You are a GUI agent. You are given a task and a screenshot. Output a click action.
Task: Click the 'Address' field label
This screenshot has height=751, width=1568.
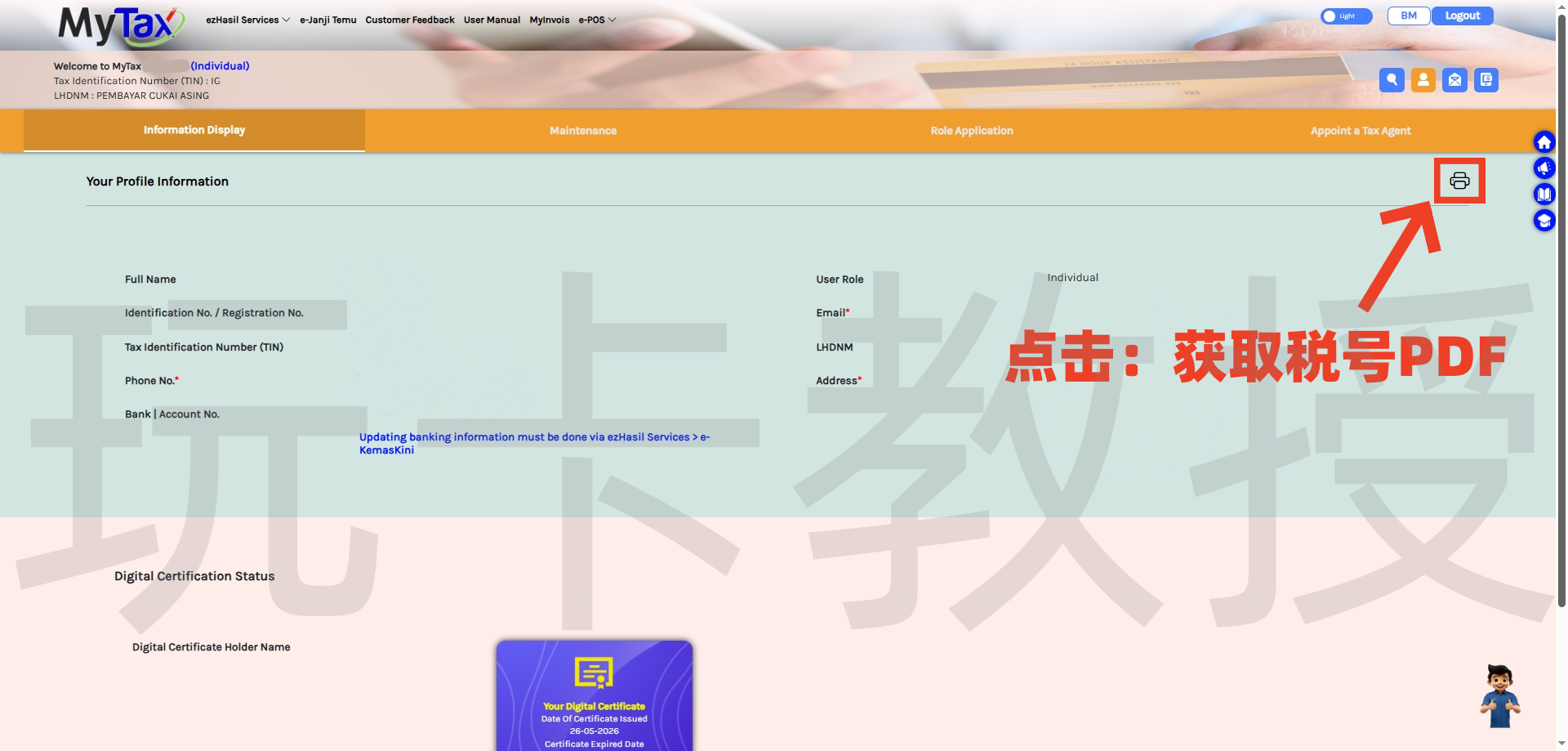pos(839,381)
